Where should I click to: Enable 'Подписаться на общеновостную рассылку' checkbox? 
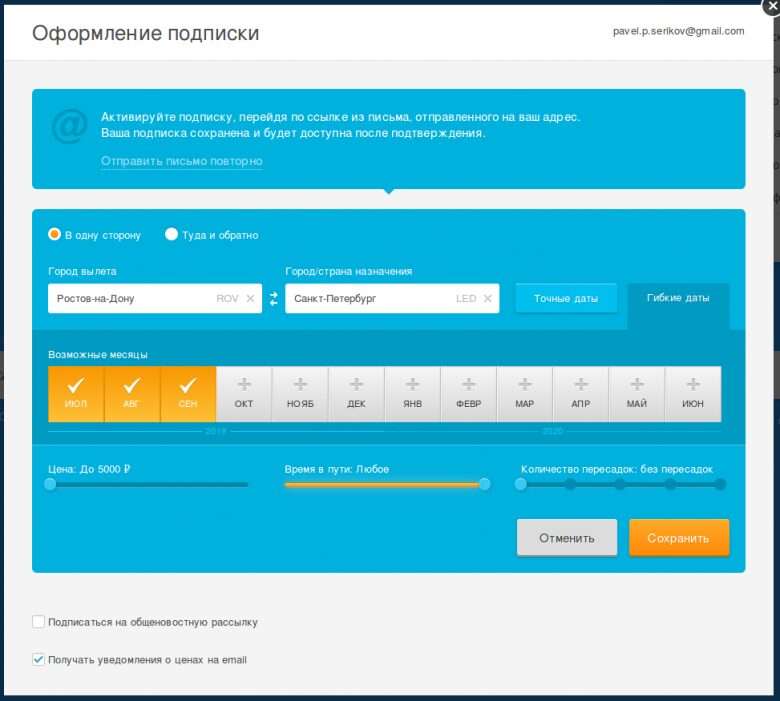coord(39,622)
